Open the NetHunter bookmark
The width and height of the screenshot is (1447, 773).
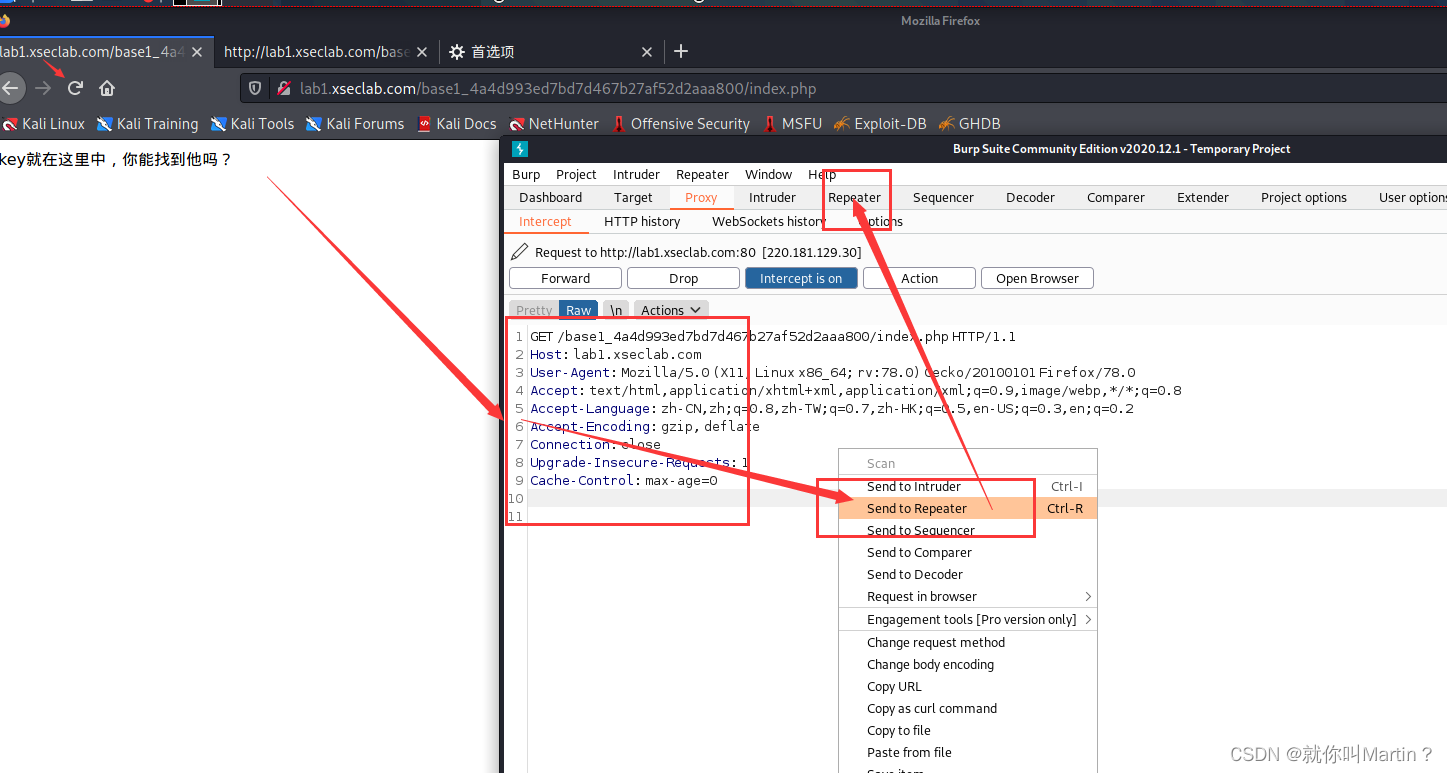[x=554, y=124]
